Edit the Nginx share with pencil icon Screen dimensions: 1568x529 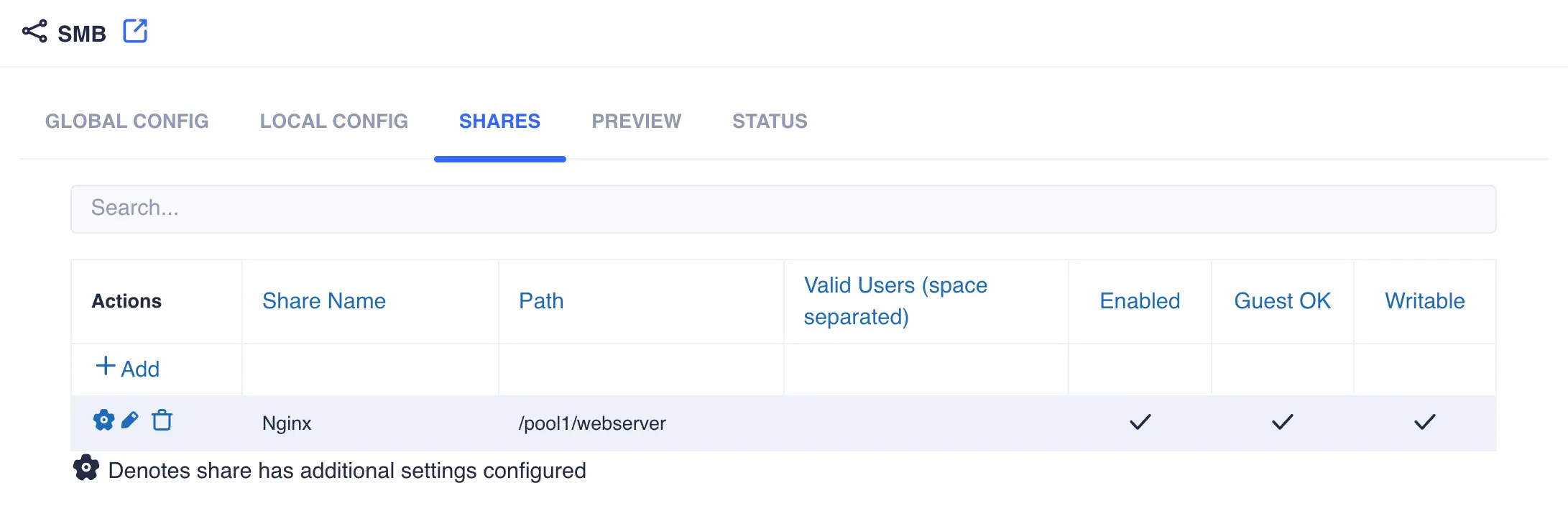(130, 420)
